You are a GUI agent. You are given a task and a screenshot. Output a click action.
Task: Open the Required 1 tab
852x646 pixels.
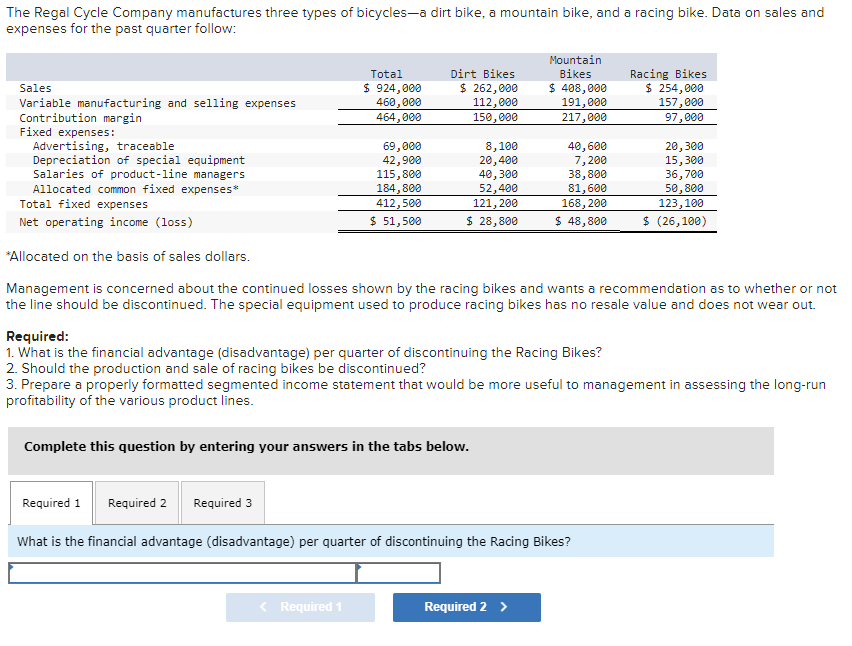51,503
